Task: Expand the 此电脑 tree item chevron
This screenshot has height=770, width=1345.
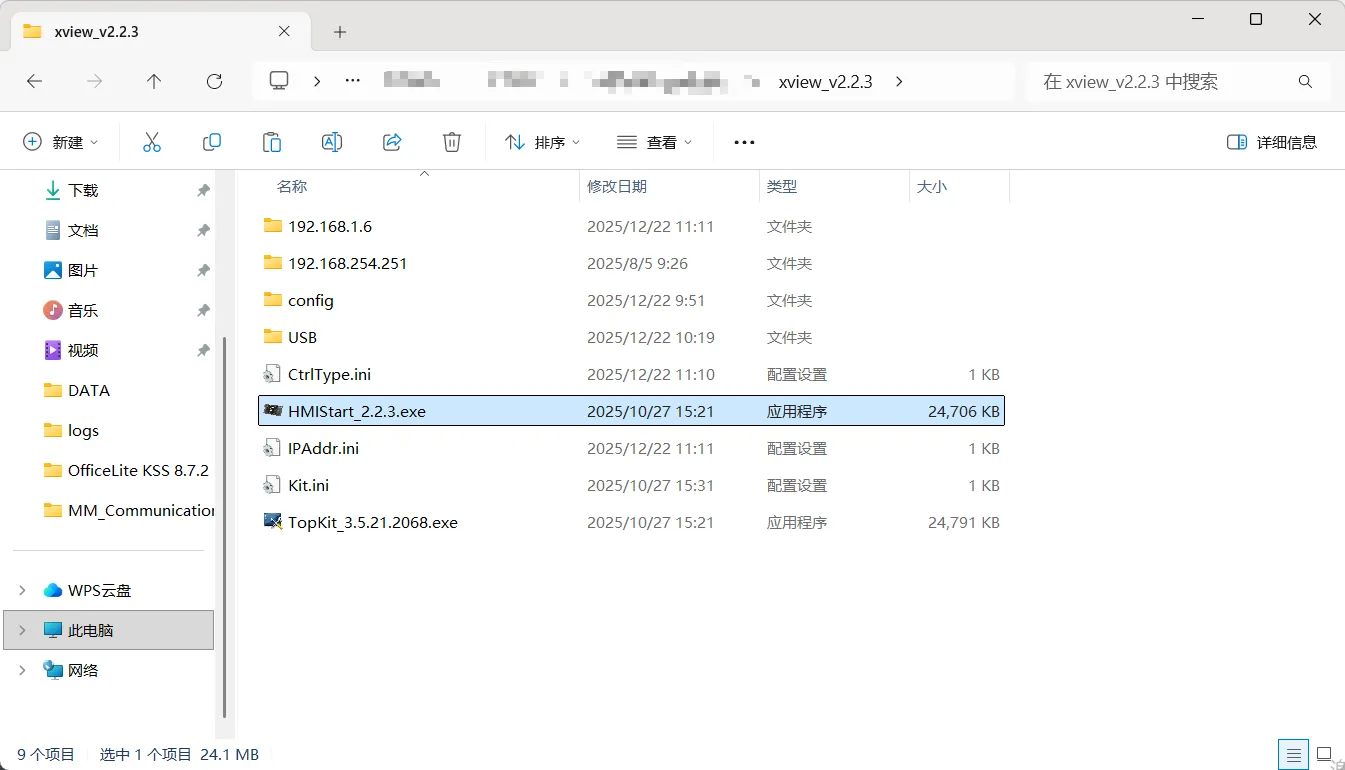Action: [x=22, y=630]
